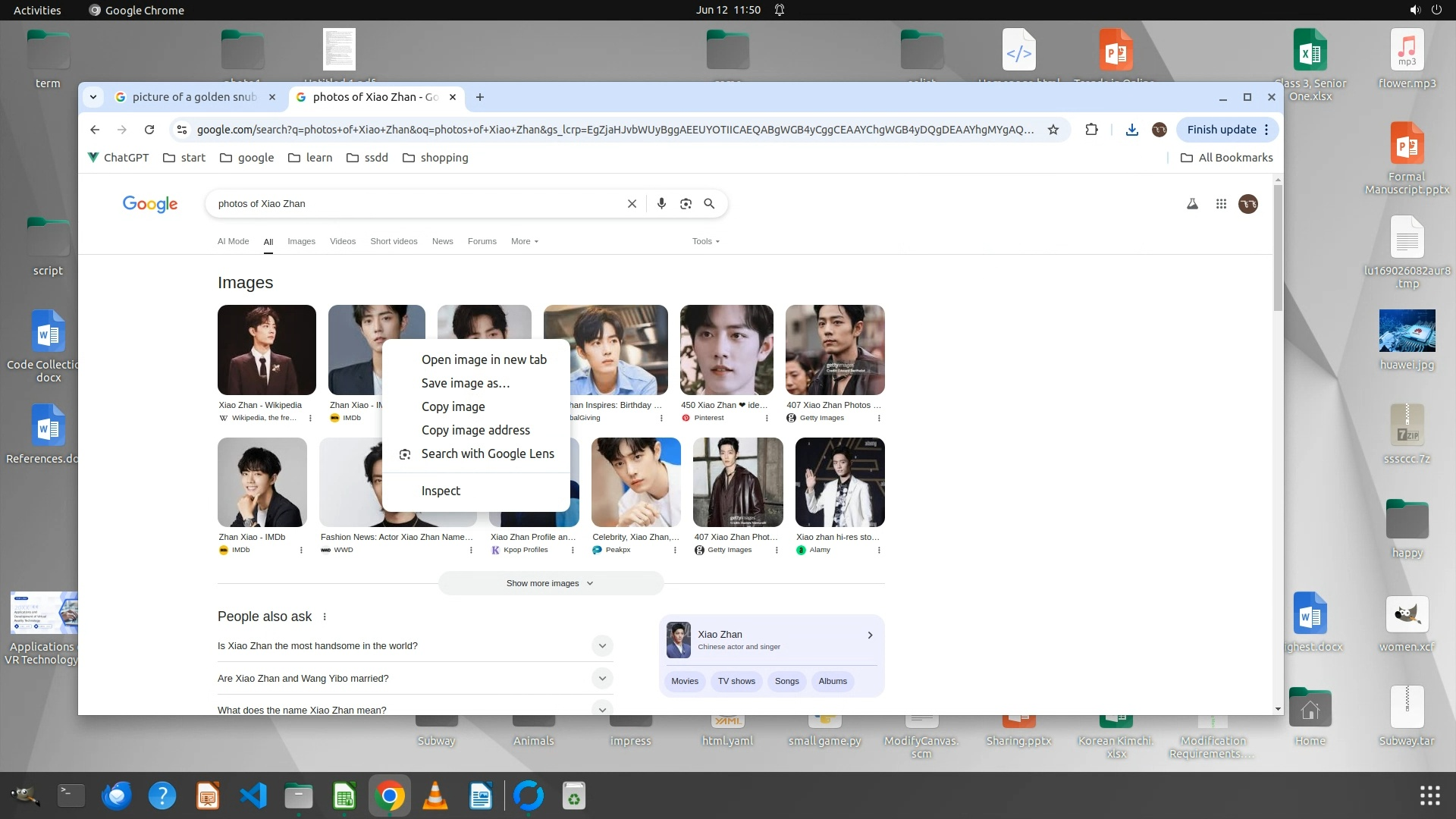Click the Search Labs flask icon
The image size is (1456, 819).
point(1192,203)
